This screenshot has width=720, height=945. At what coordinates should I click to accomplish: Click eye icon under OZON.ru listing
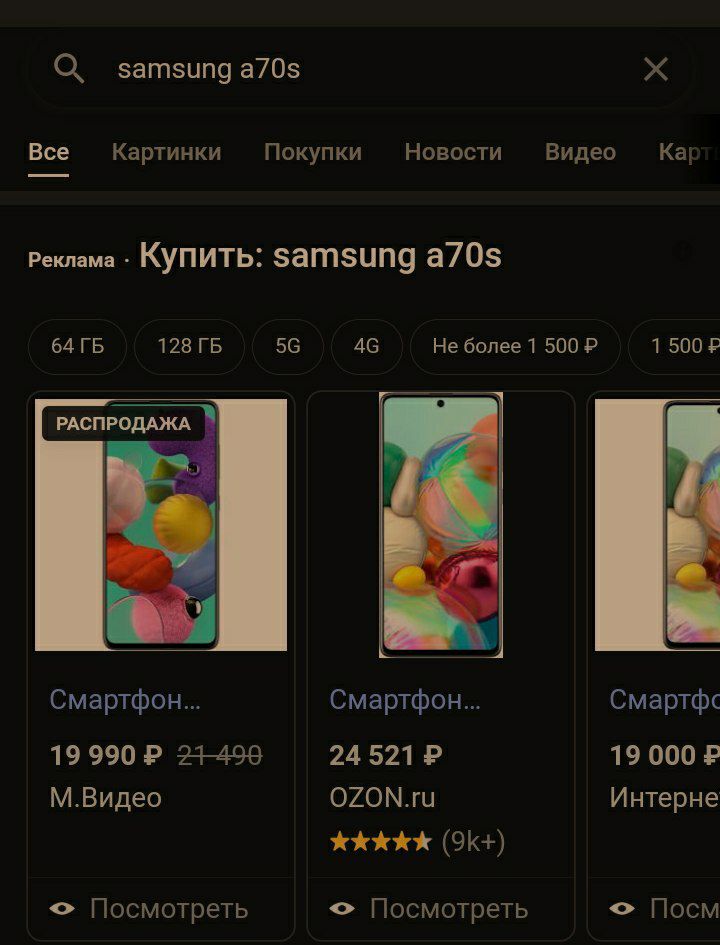point(342,908)
